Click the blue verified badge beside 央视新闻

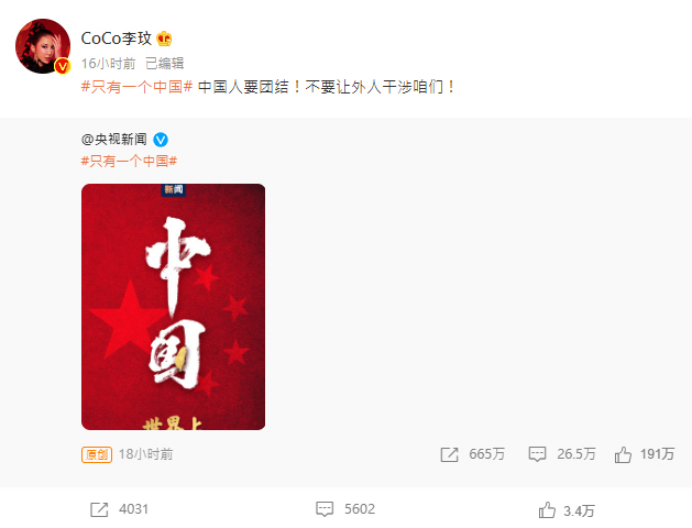[x=160, y=140]
